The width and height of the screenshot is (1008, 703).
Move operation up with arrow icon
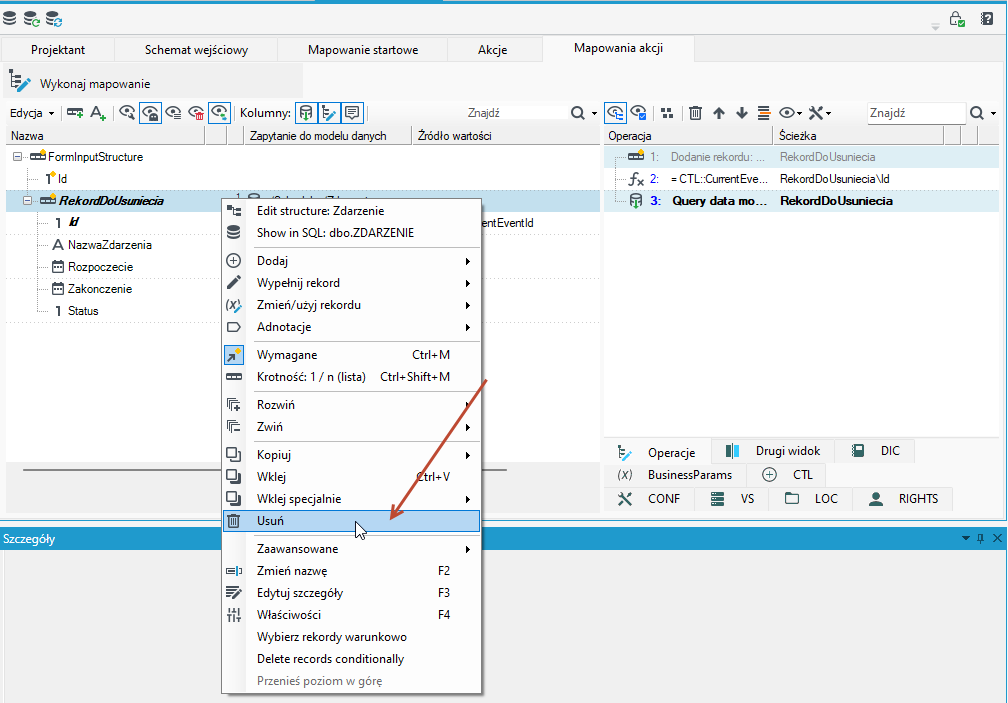point(719,113)
